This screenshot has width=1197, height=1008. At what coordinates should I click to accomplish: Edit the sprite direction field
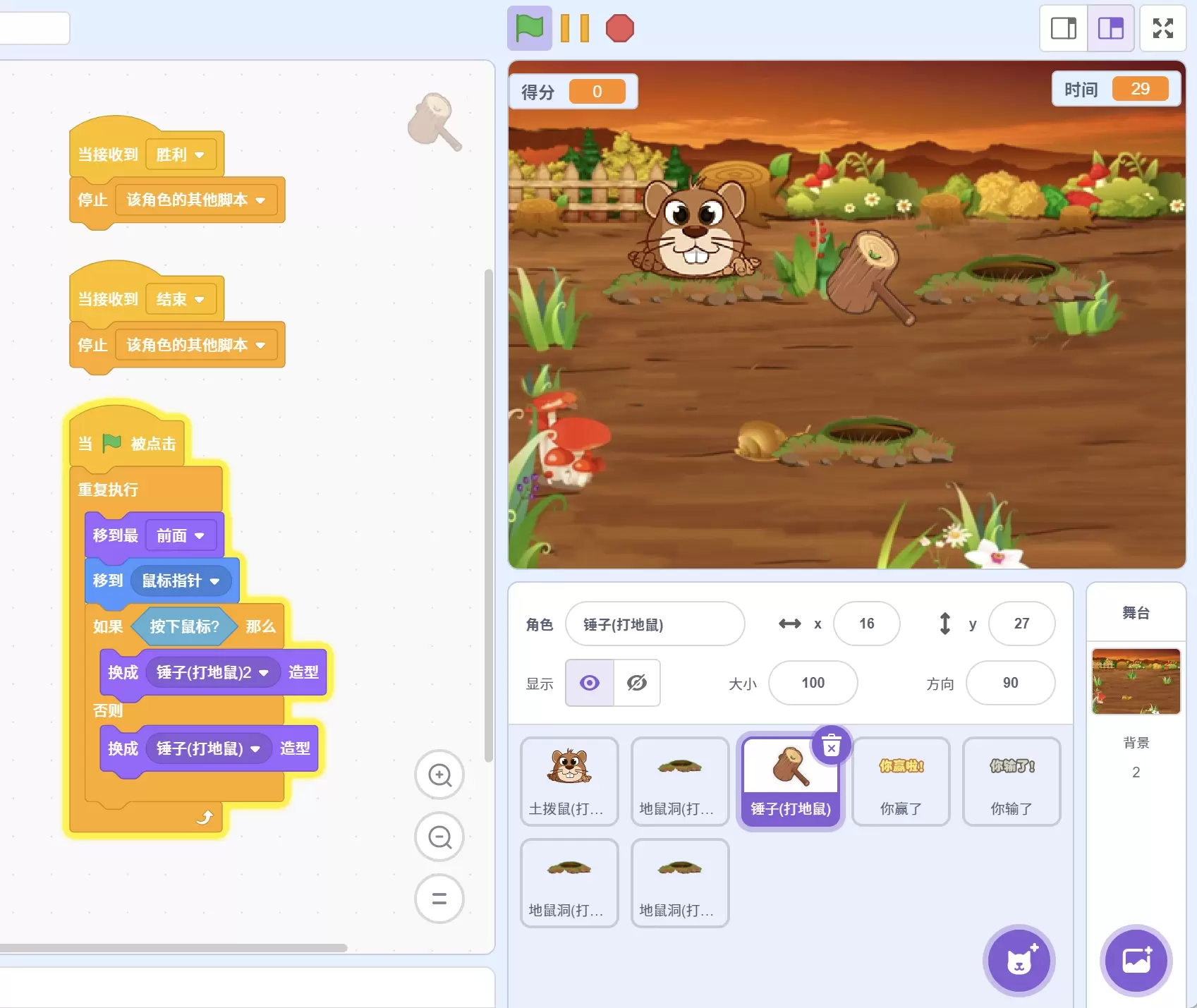(x=1010, y=683)
